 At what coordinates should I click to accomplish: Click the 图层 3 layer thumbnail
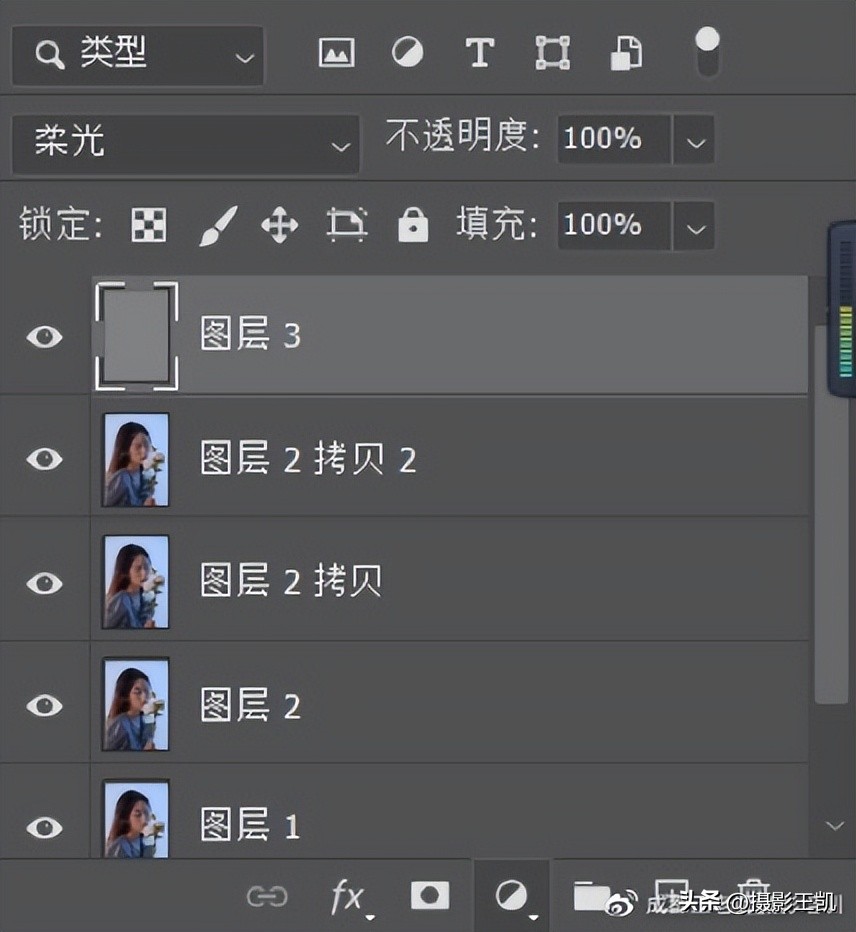tap(135, 336)
